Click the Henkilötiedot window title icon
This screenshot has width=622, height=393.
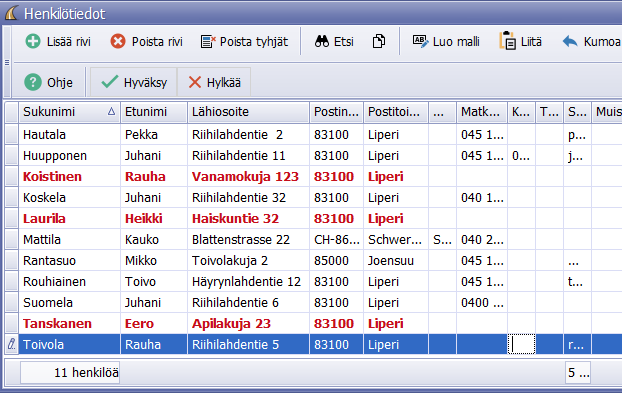pyautogui.click(x=12, y=13)
